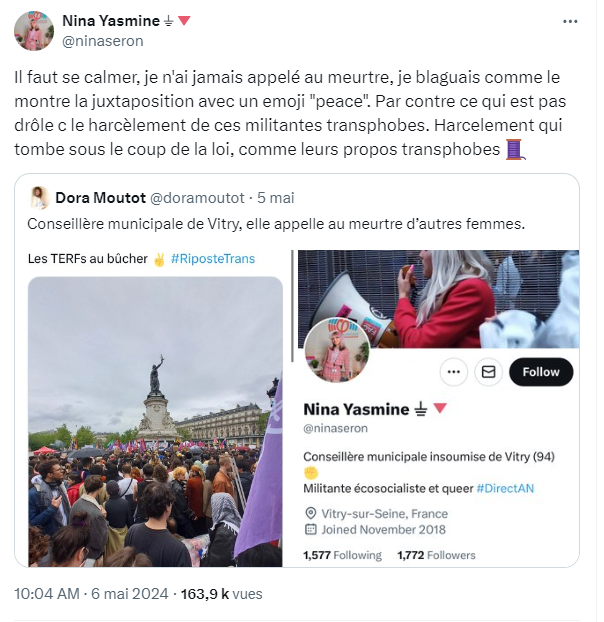Click the 163,9 k vues view count
Image resolution: width=604 pixels, height=622 pixels.
222,594
